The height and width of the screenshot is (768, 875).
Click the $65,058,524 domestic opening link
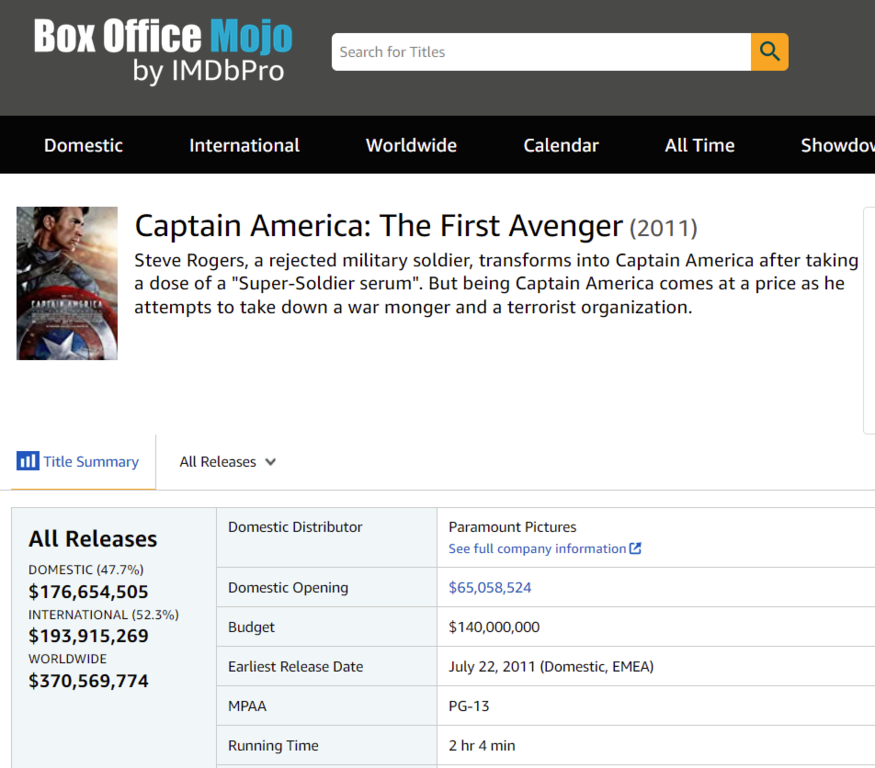coord(490,588)
